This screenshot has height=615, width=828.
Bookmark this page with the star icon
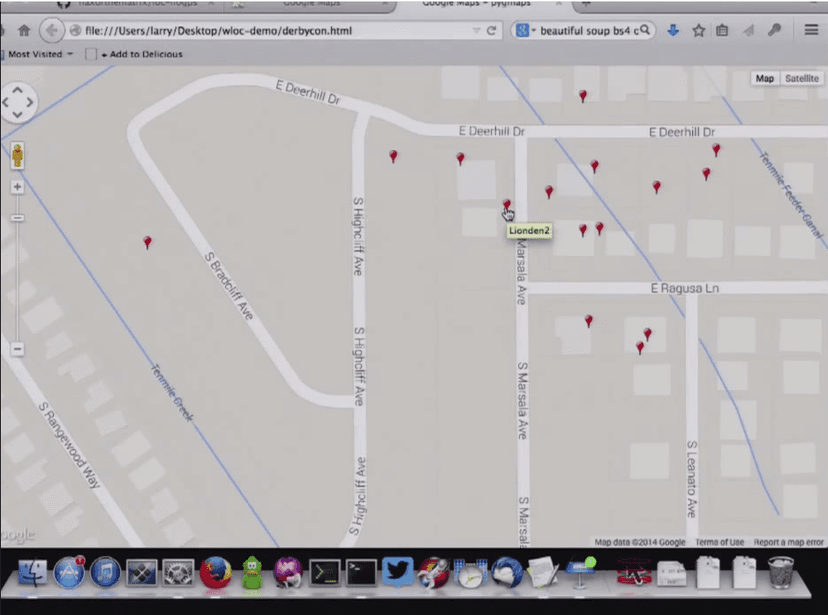pos(699,31)
